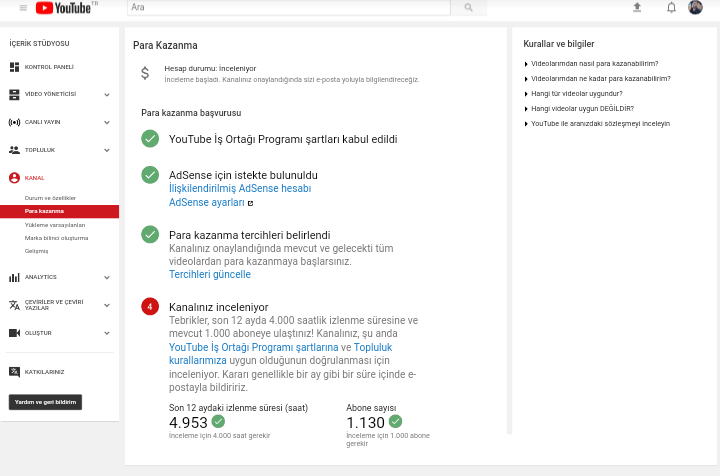
Task: Click the red step 4 badge
Action: pyautogui.click(x=150, y=307)
